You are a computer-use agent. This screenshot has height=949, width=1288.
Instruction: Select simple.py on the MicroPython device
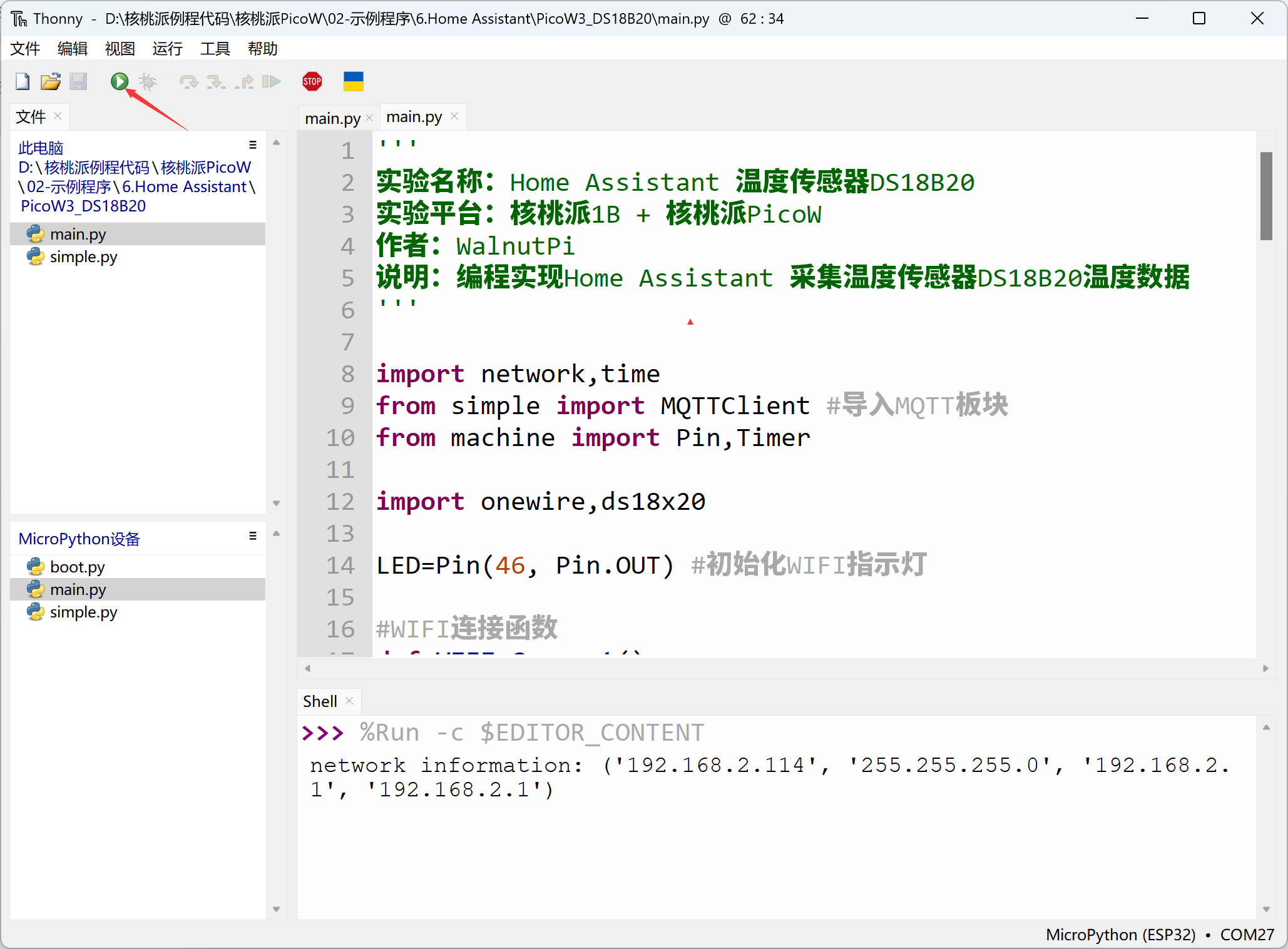(138, 612)
